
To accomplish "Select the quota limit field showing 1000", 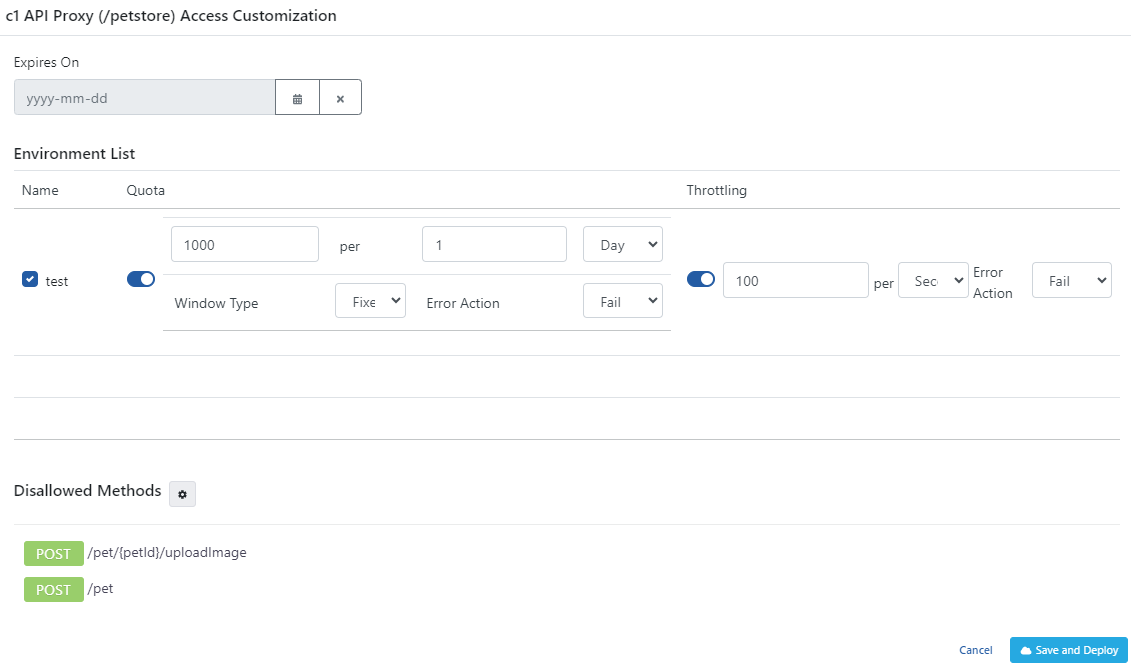I will point(244,244).
